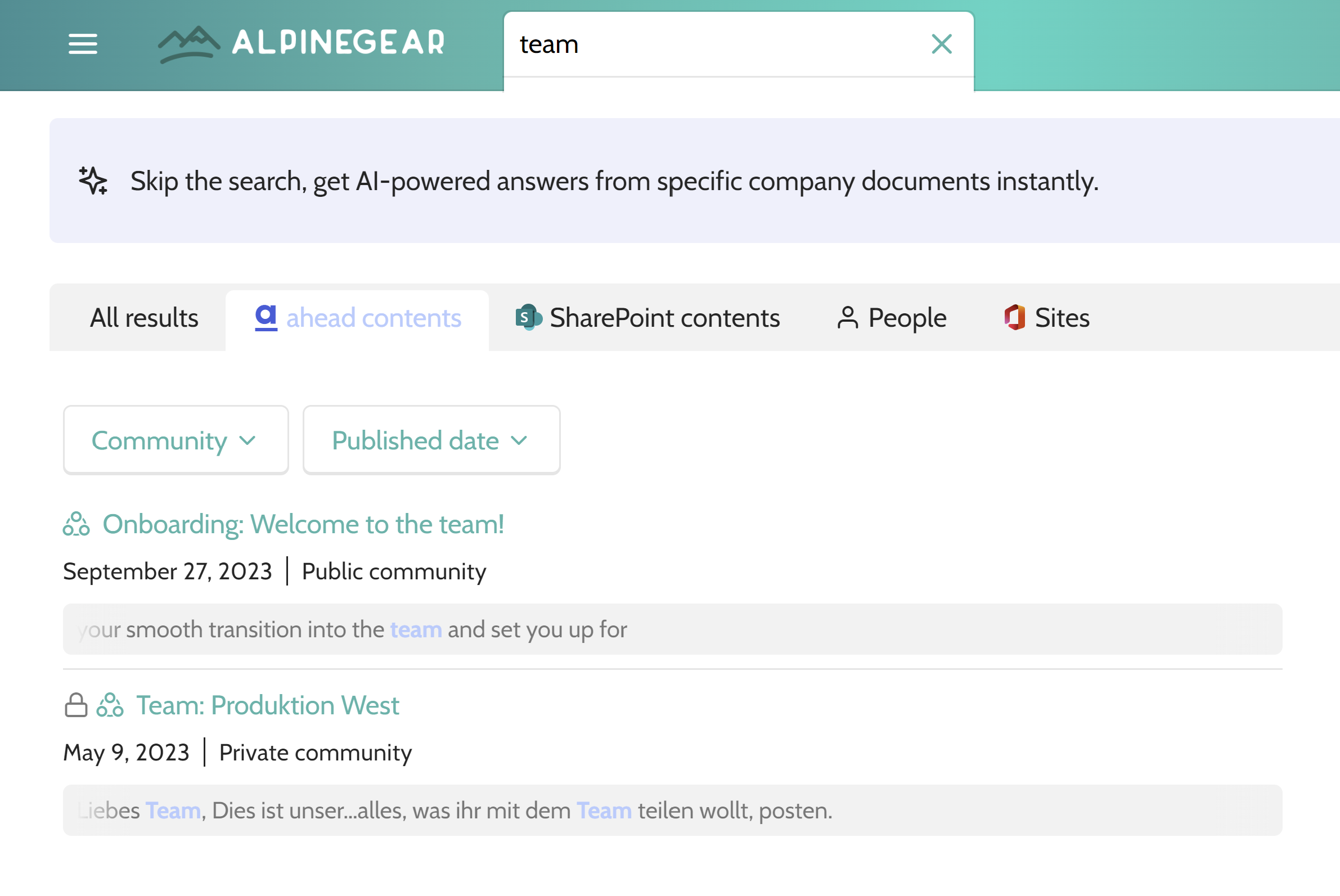Switch to the SharePoint contents tab
Viewport: 1340px width, 896px height.
[x=664, y=318]
